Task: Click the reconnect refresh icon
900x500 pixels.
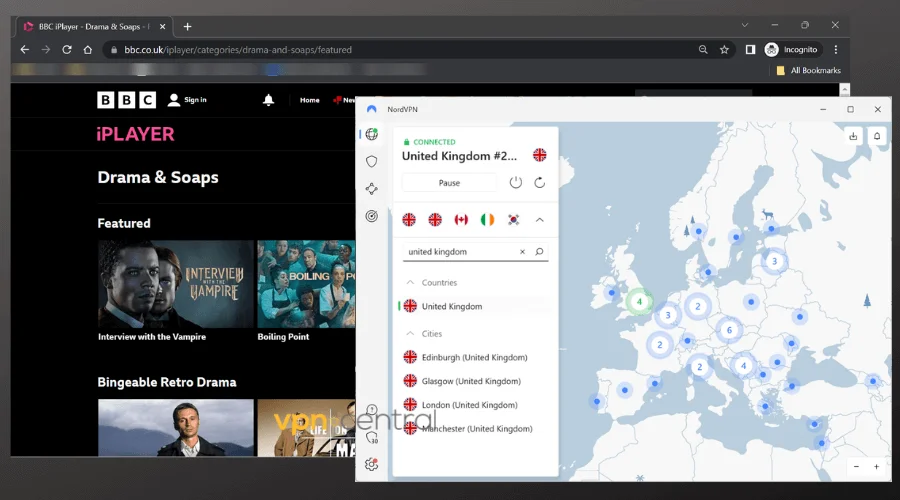Action: pos(540,183)
